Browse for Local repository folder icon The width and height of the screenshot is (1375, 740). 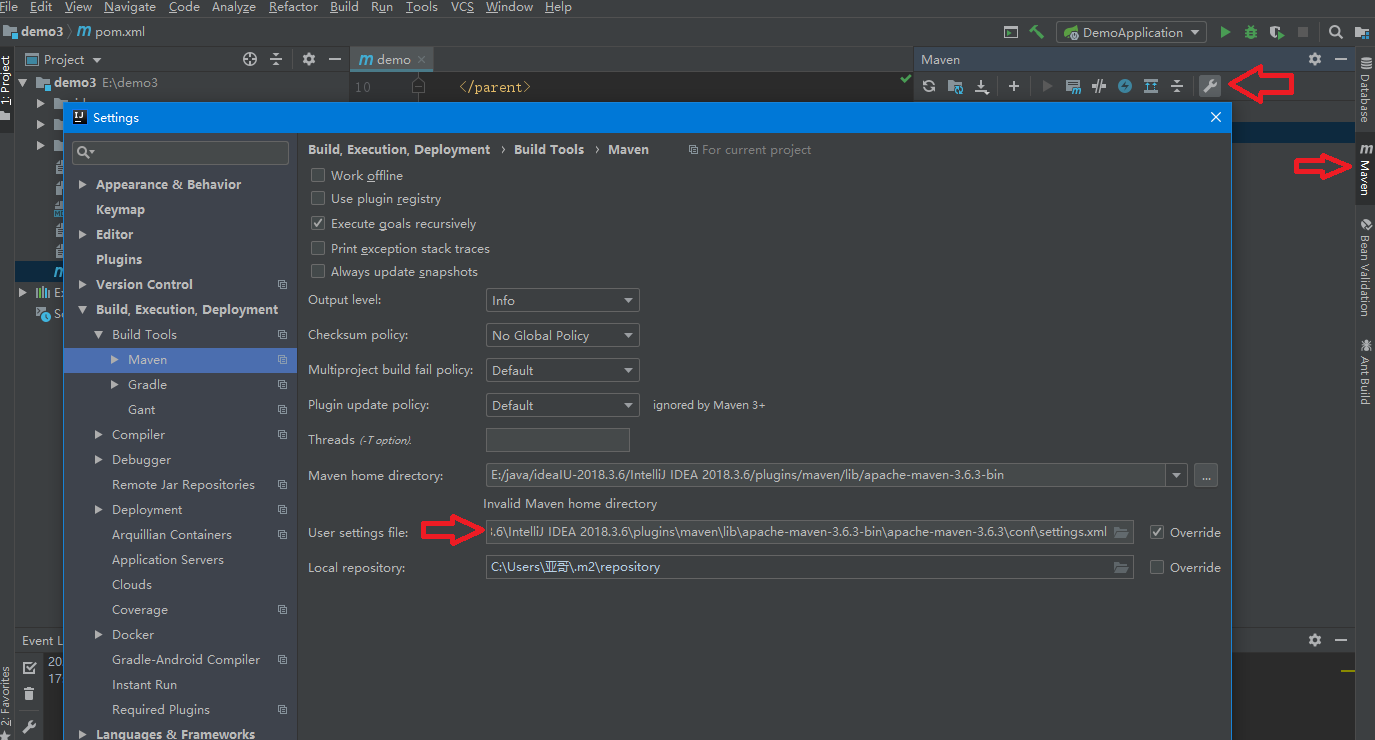pos(1121,567)
